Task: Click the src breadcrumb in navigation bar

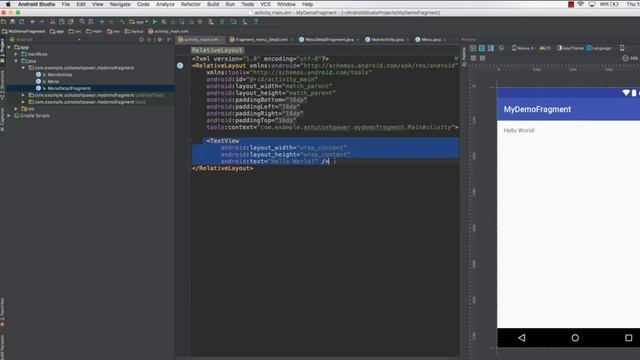Action: tap(74, 31)
